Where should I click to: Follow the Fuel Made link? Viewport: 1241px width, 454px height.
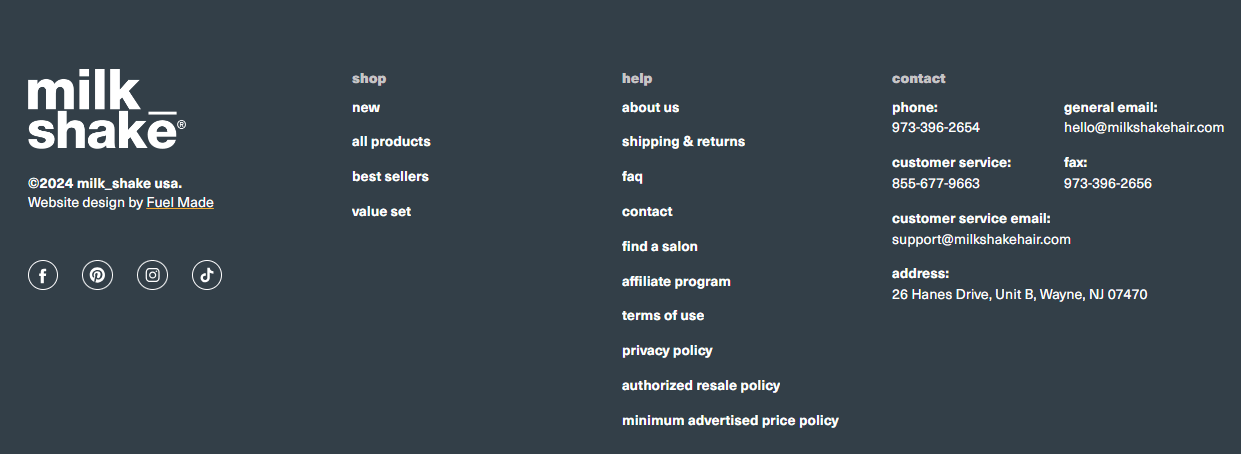(x=180, y=202)
